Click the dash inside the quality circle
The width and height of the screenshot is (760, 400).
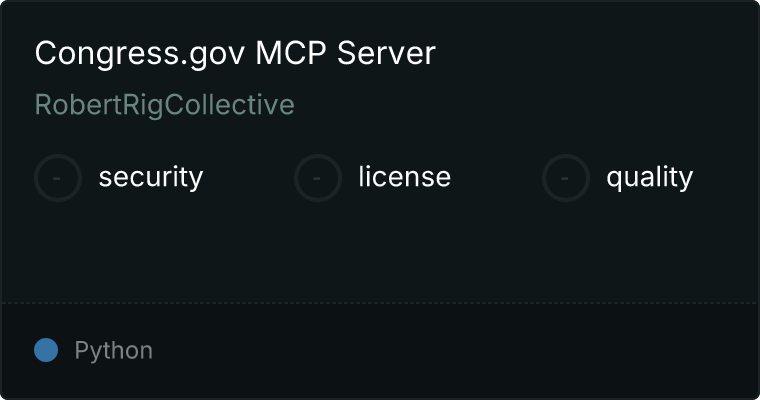coord(565,178)
